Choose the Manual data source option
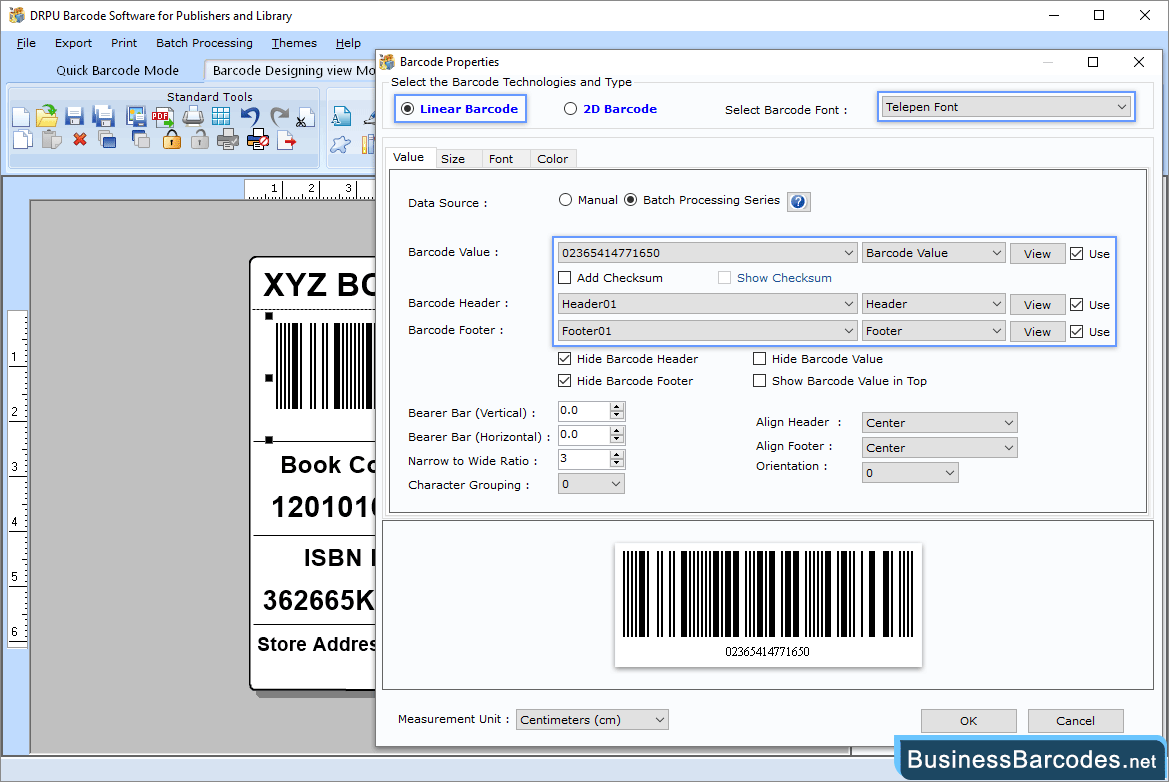1169x782 pixels. tap(565, 200)
